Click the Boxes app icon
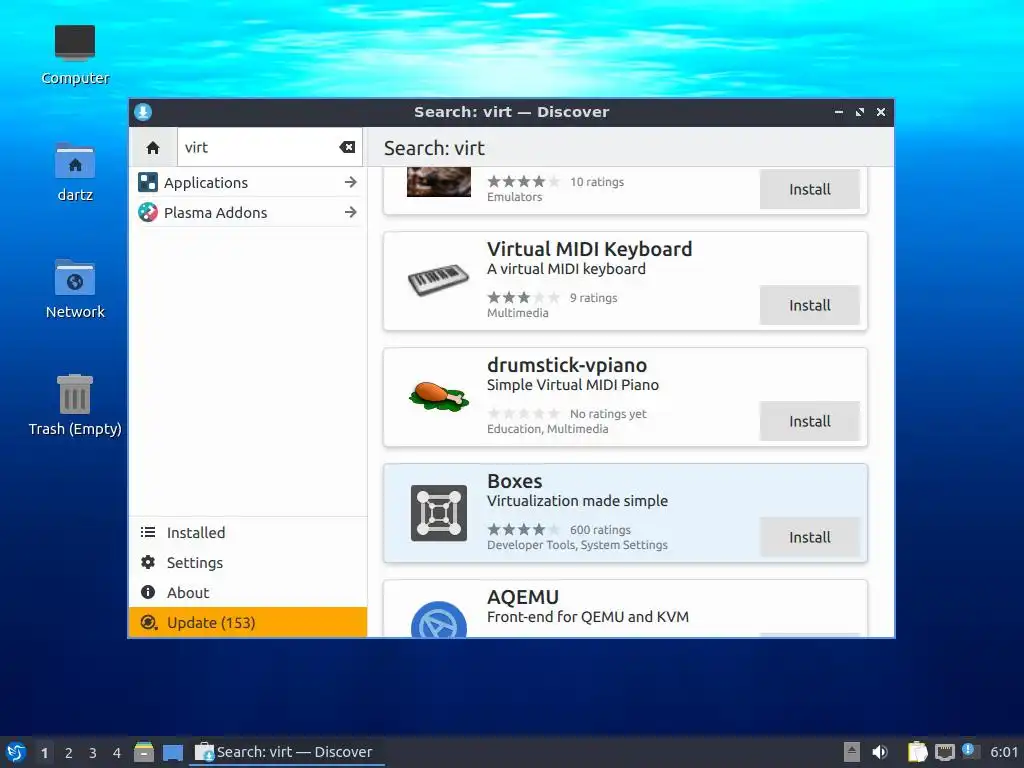1024x768 pixels. click(438, 513)
